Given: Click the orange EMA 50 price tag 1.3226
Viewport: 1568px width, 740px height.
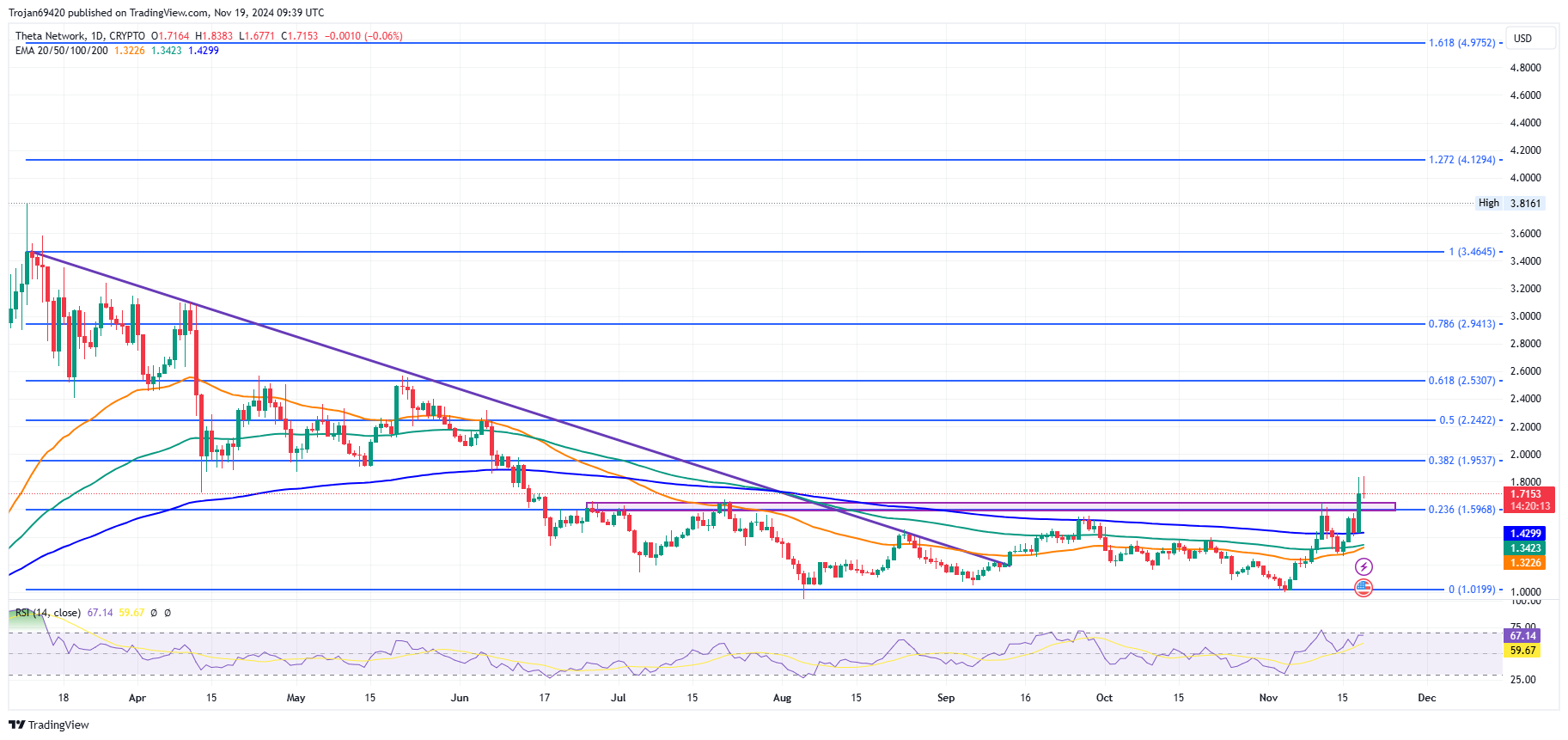Looking at the screenshot, I should coord(1526,563).
